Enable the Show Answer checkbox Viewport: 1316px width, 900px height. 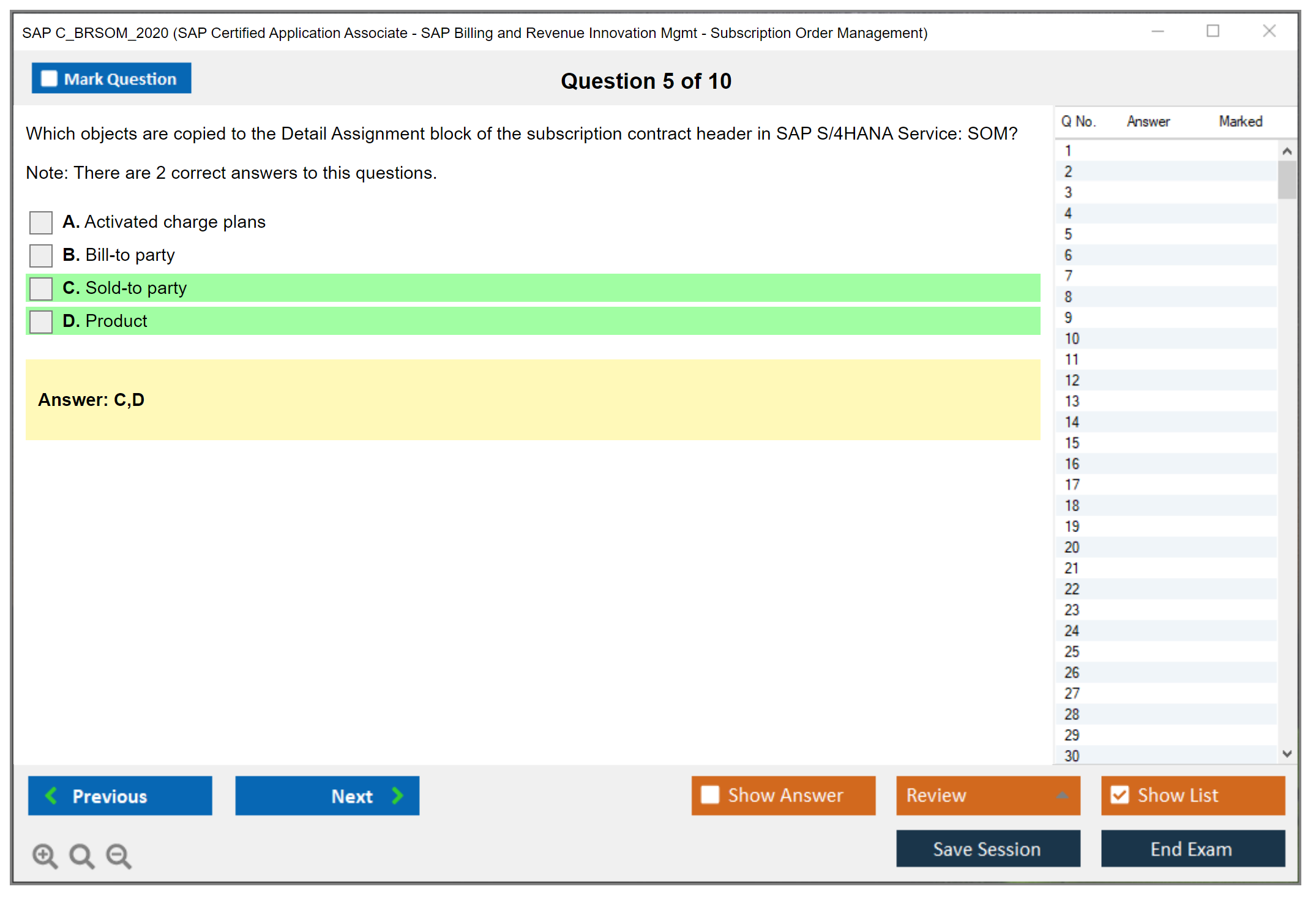coord(710,795)
